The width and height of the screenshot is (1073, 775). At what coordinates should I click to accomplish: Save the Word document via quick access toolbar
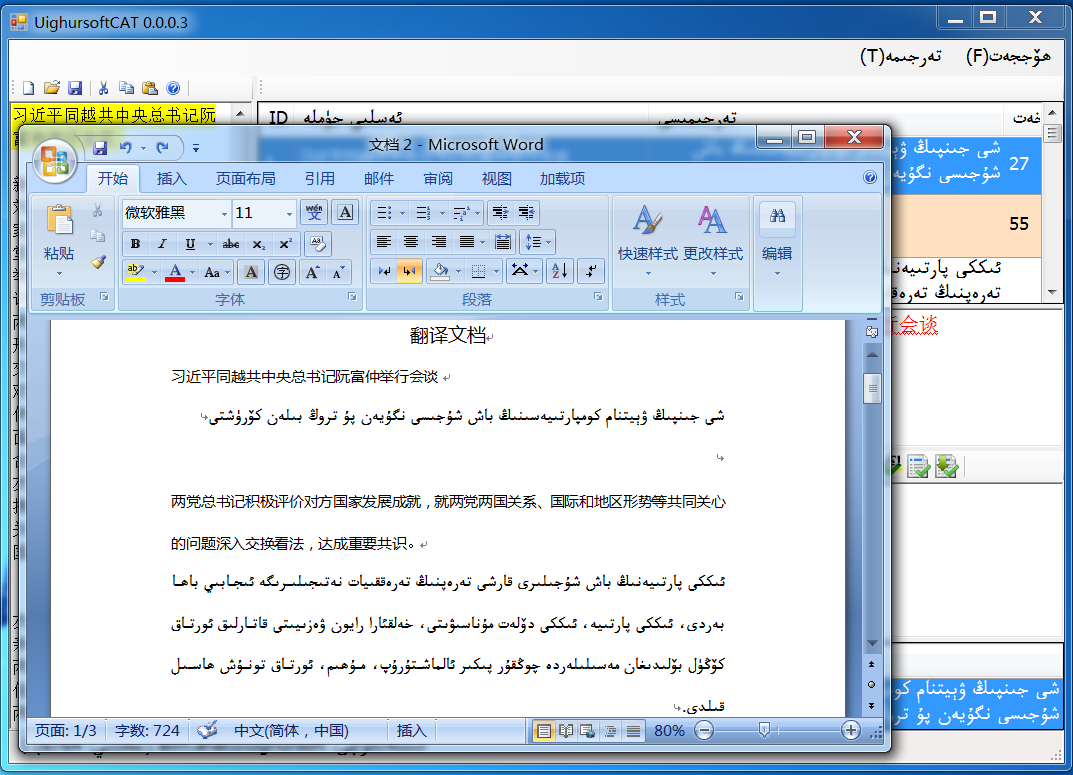(100, 148)
